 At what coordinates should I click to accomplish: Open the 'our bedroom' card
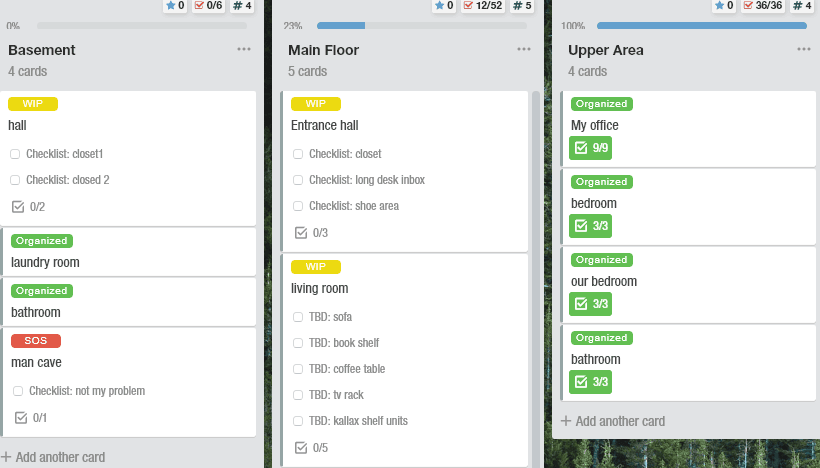tap(688, 285)
